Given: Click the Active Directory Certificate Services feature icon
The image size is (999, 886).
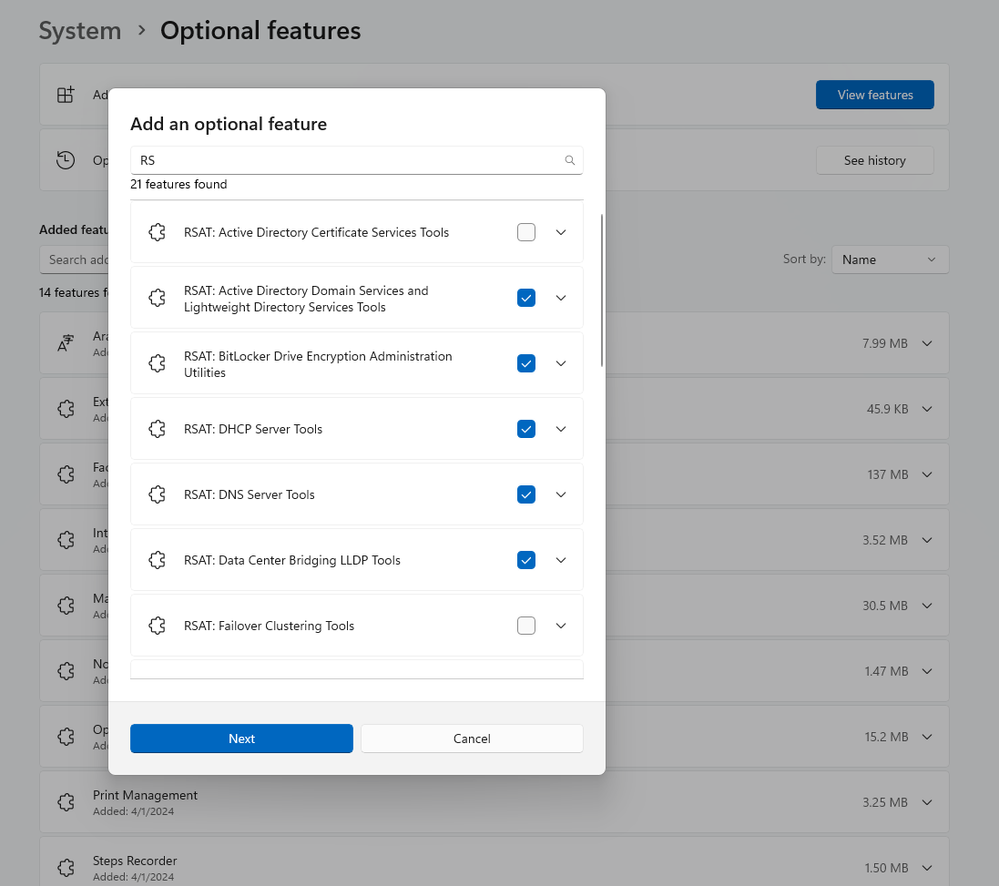Looking at the screenshot, I should coord(157,232).
